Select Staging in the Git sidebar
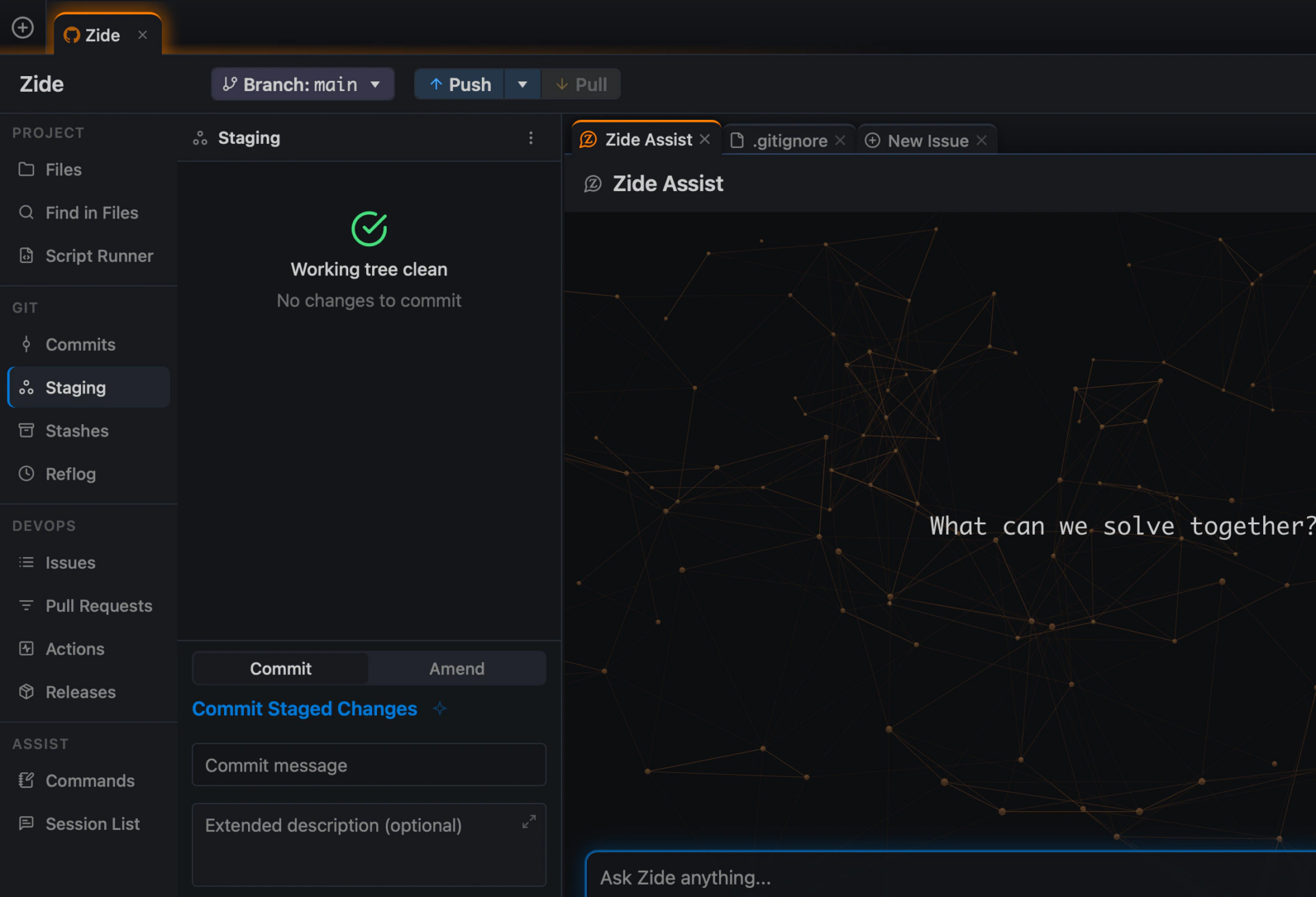The height and width of the screenshot is (897, 1316). coord(88,387)
